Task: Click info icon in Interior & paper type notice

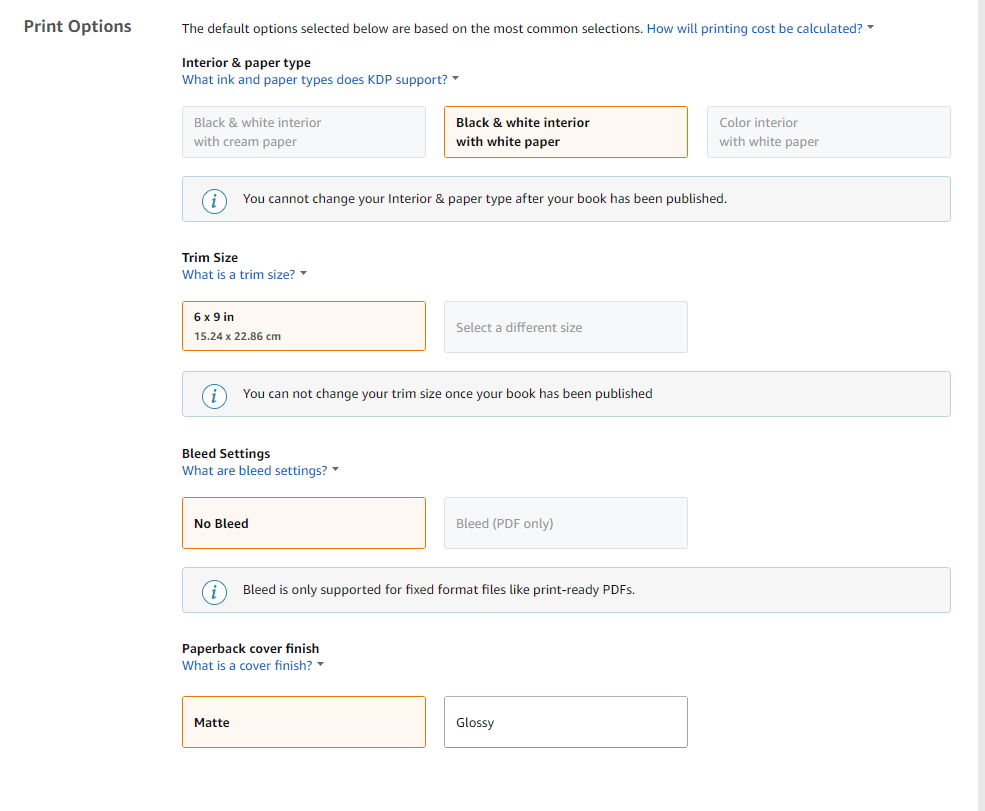Action: pos(213,200)
